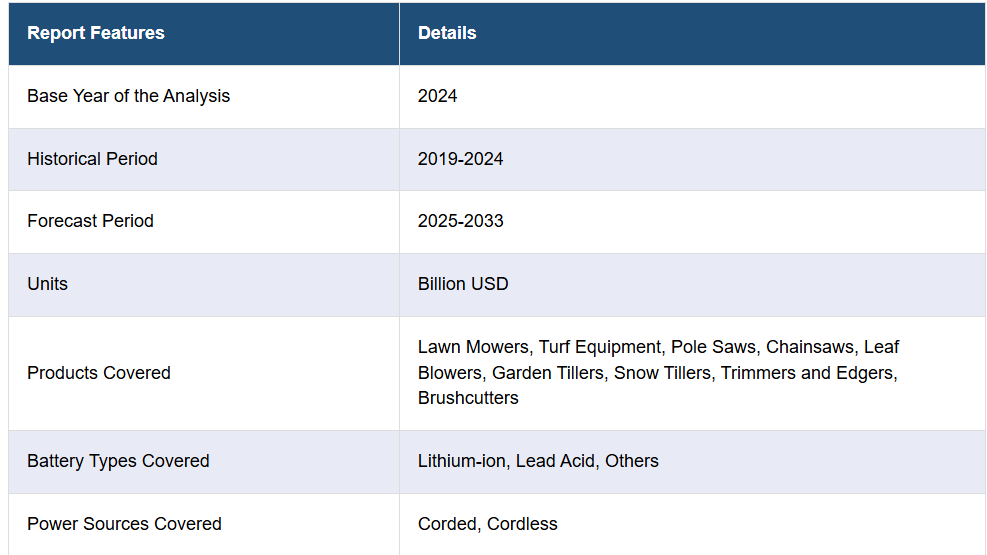Select the Battery Types Covered label
Viewport: 987px width, 555px height.
118,461
